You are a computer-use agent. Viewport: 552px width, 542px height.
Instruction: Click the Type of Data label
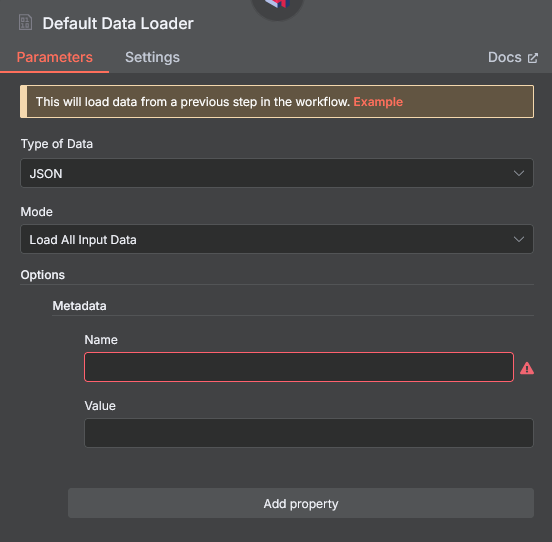[57, 144]
